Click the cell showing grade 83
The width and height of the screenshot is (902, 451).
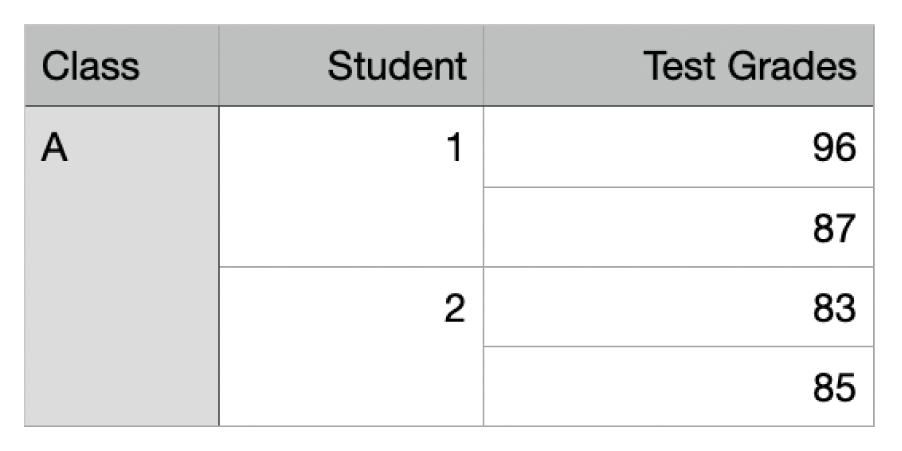pyautogui.click(x=678, y=307)
